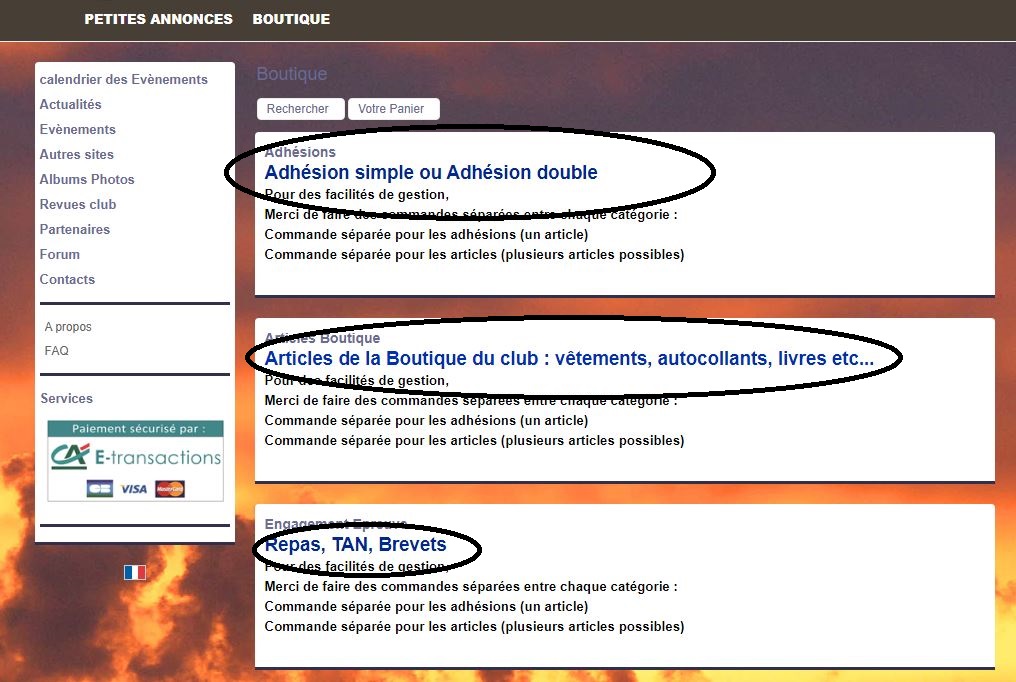Open the Boutique menu item

pyautogui.click(x=291, y=19)
